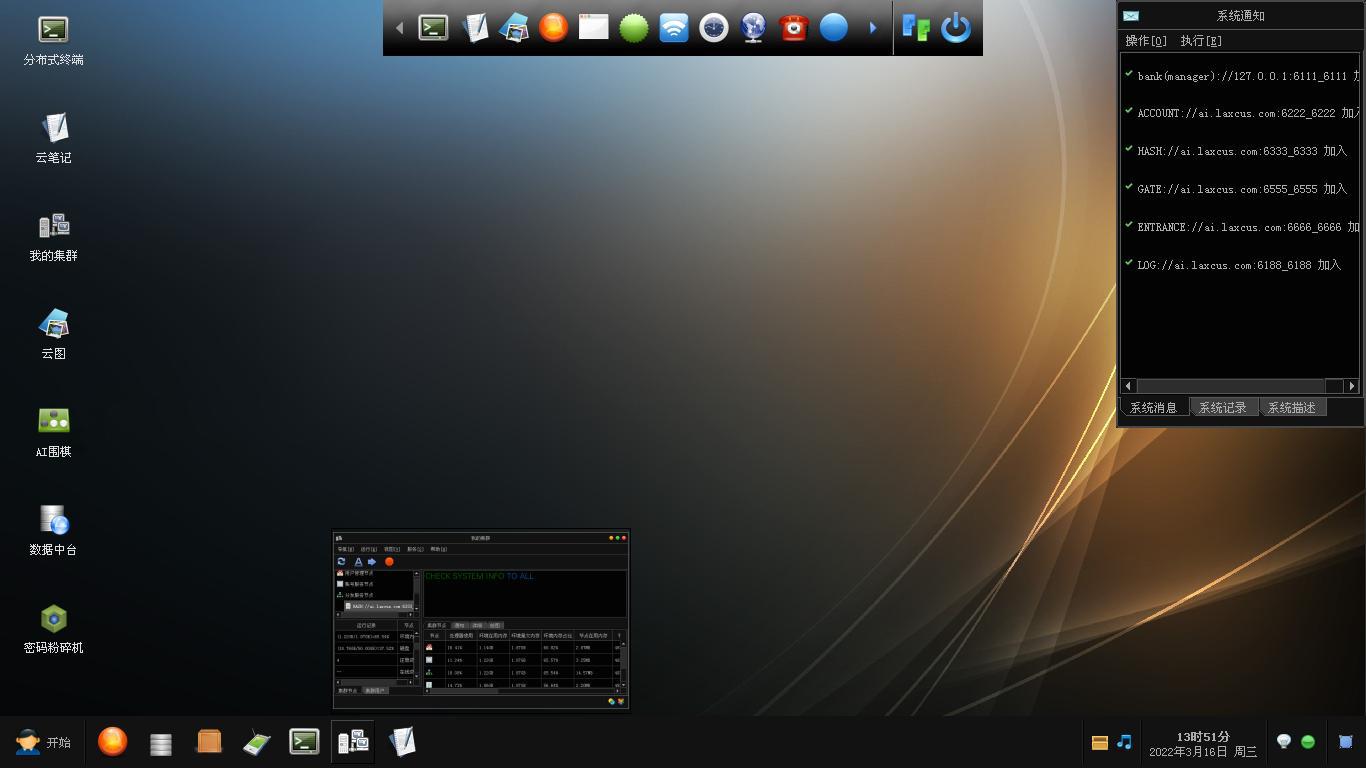
Task: Click the notification list's right scroll arrow
Action: coord(1352,386)
